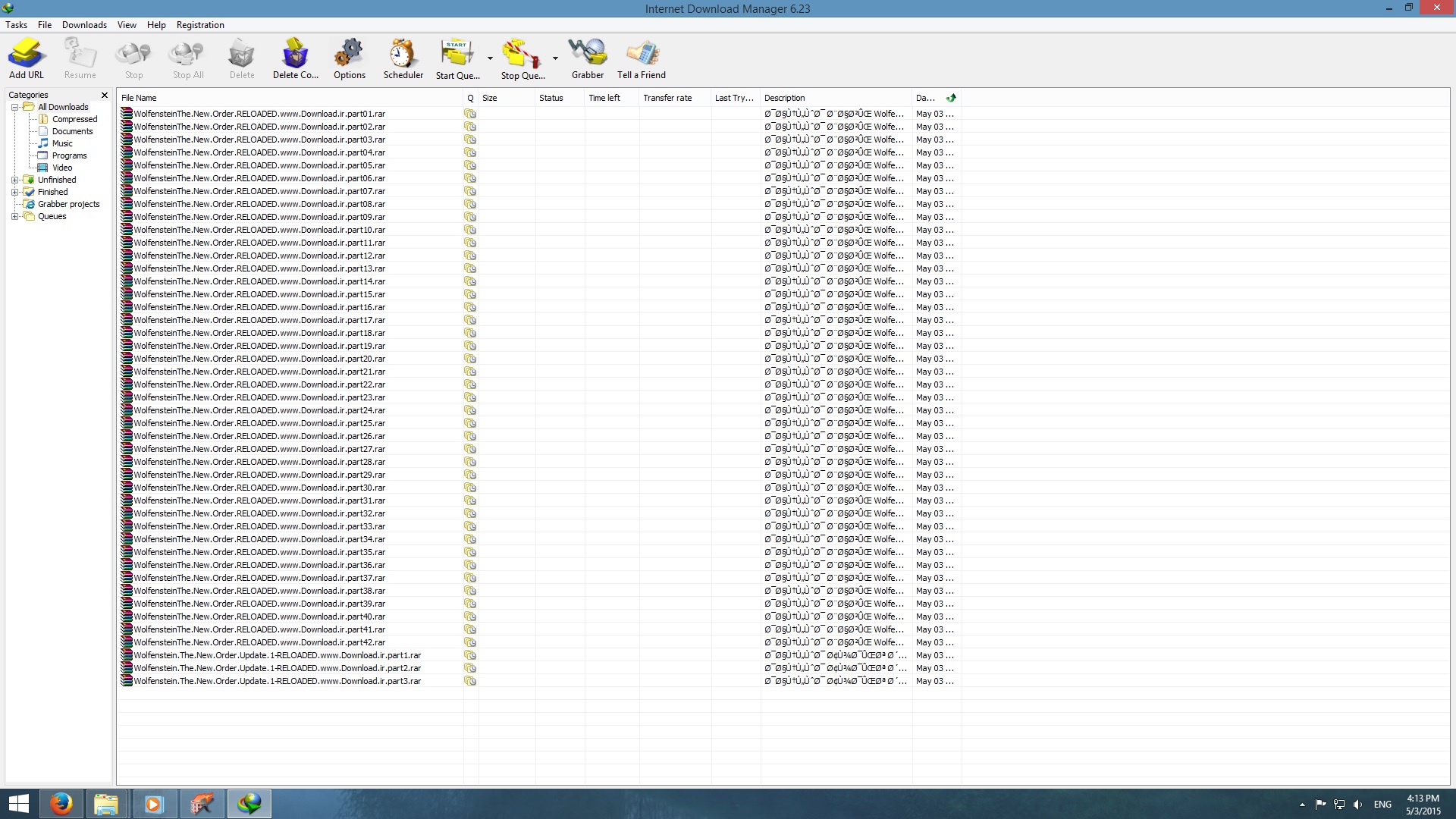Open the Downloads menu
Screen dimensions: 1456x819
pos(84,25)
